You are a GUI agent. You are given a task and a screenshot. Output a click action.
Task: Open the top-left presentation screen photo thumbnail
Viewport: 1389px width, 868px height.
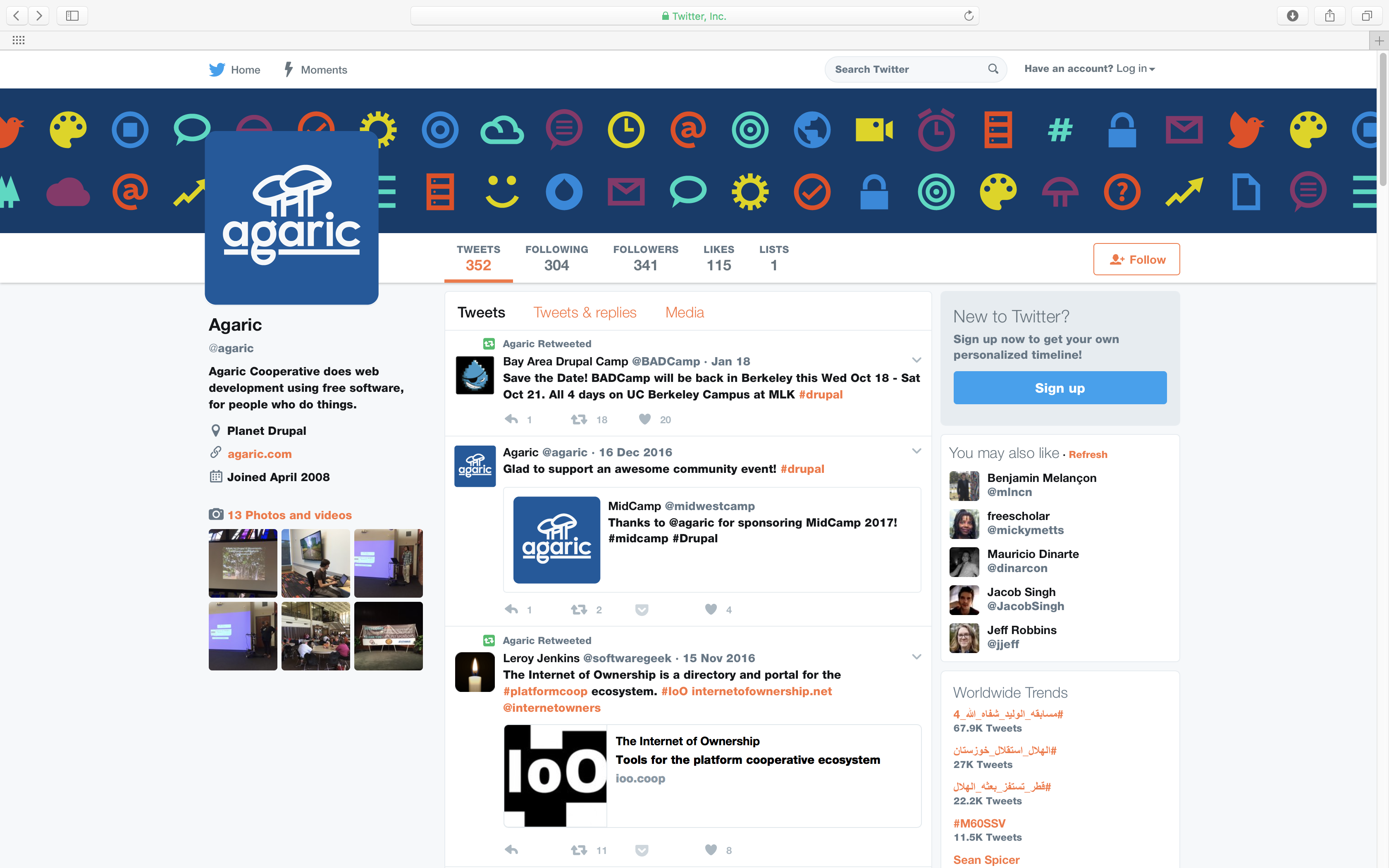[243, 563]
